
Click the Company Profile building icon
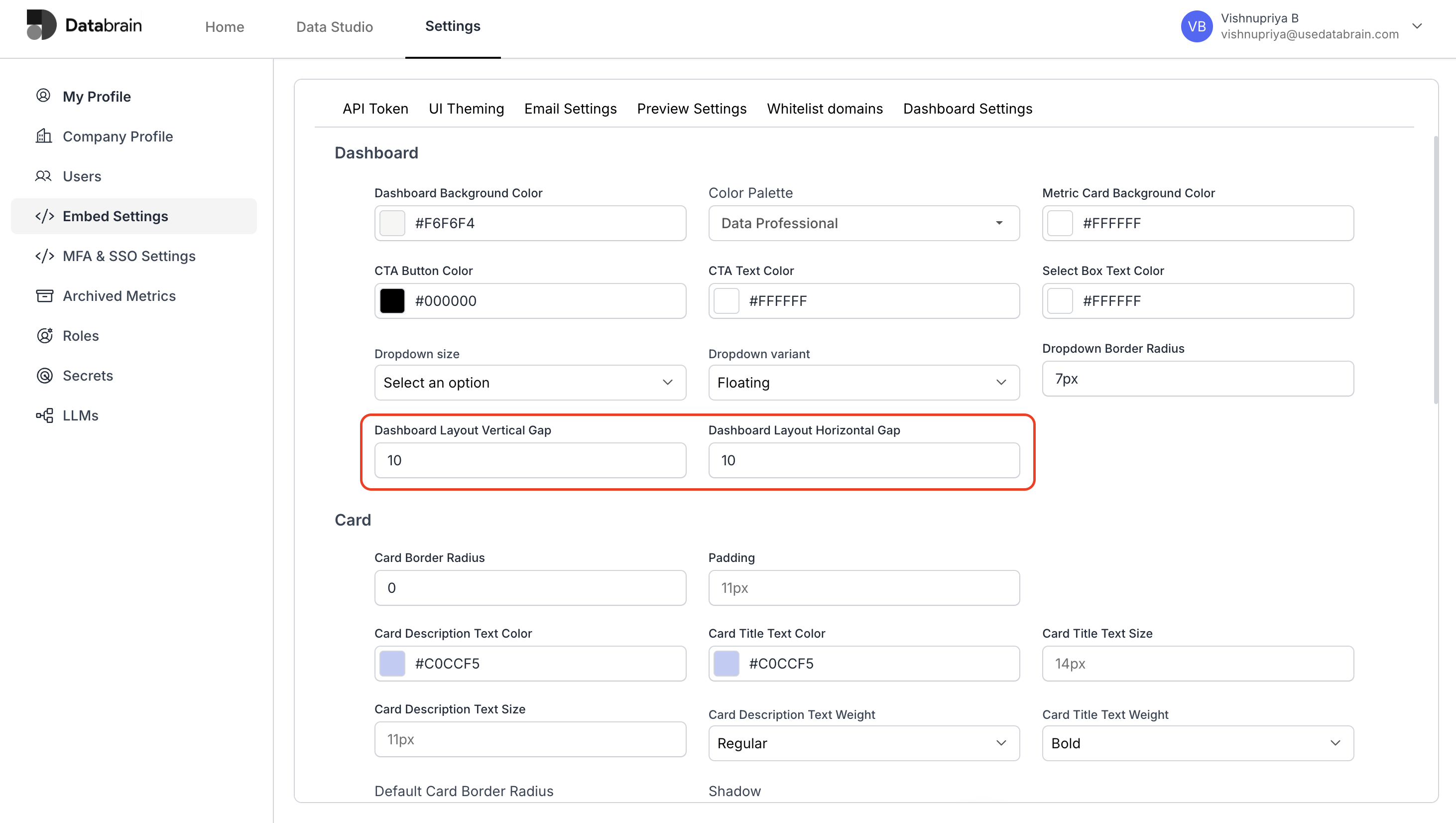43,136
